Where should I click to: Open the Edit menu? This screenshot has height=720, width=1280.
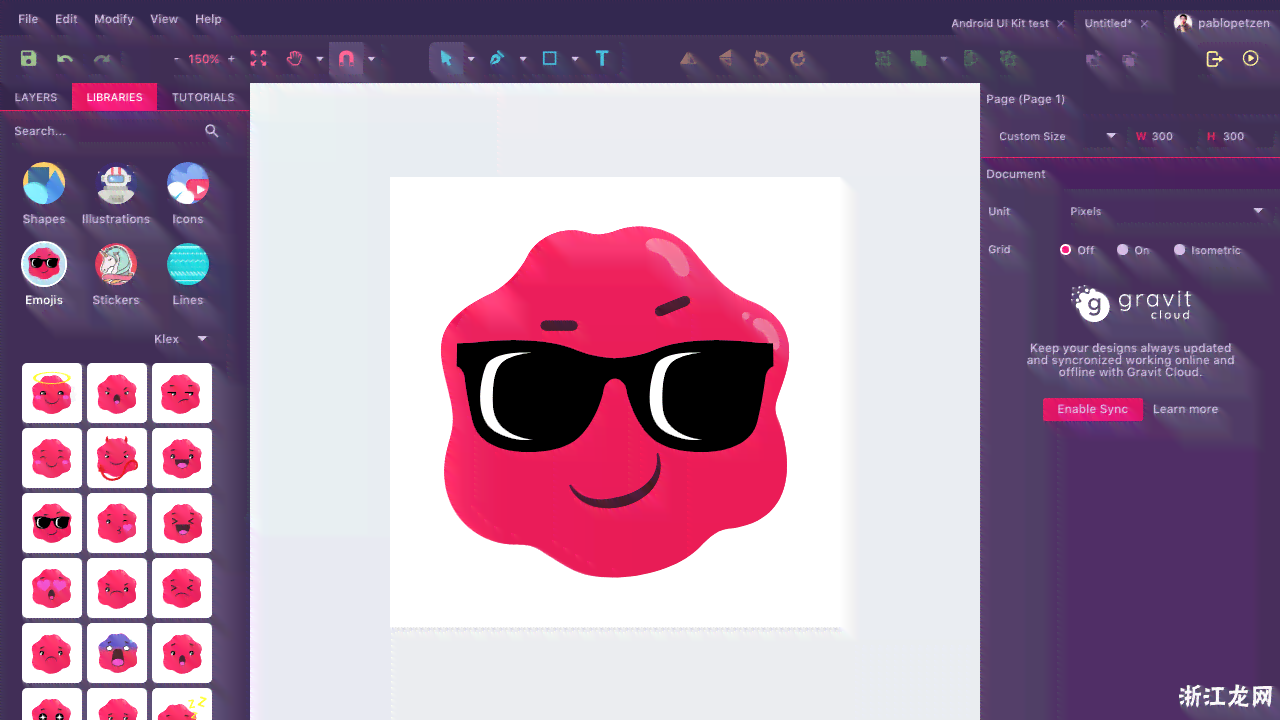click(66, 19)
